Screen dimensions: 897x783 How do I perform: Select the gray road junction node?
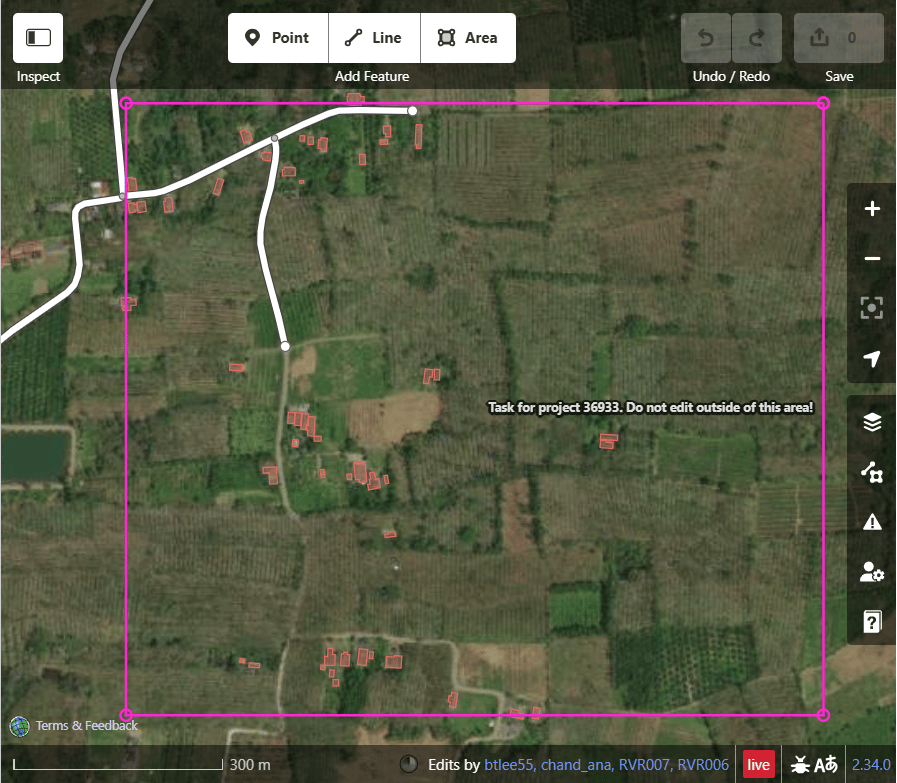click(x=275, y=138)
